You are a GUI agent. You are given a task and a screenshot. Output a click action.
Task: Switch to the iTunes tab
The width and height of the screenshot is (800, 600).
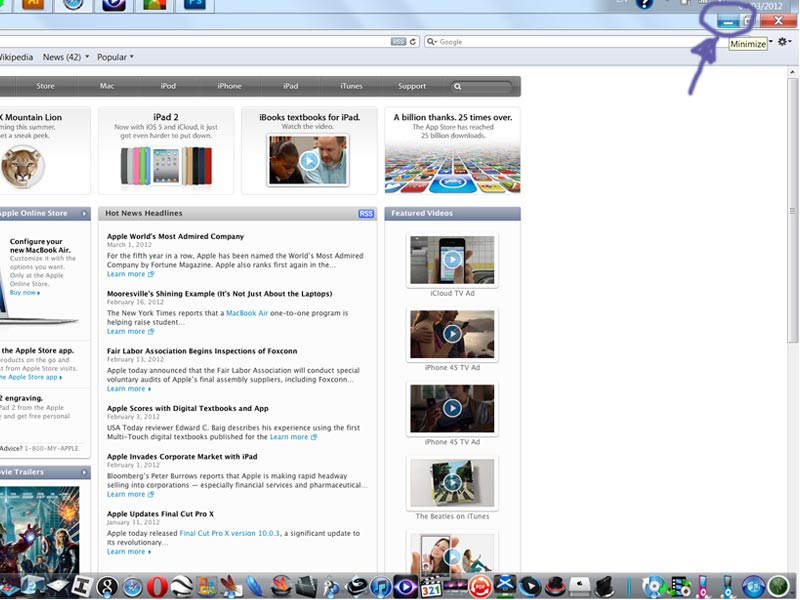pyautogui.click(x=351, y=86)
